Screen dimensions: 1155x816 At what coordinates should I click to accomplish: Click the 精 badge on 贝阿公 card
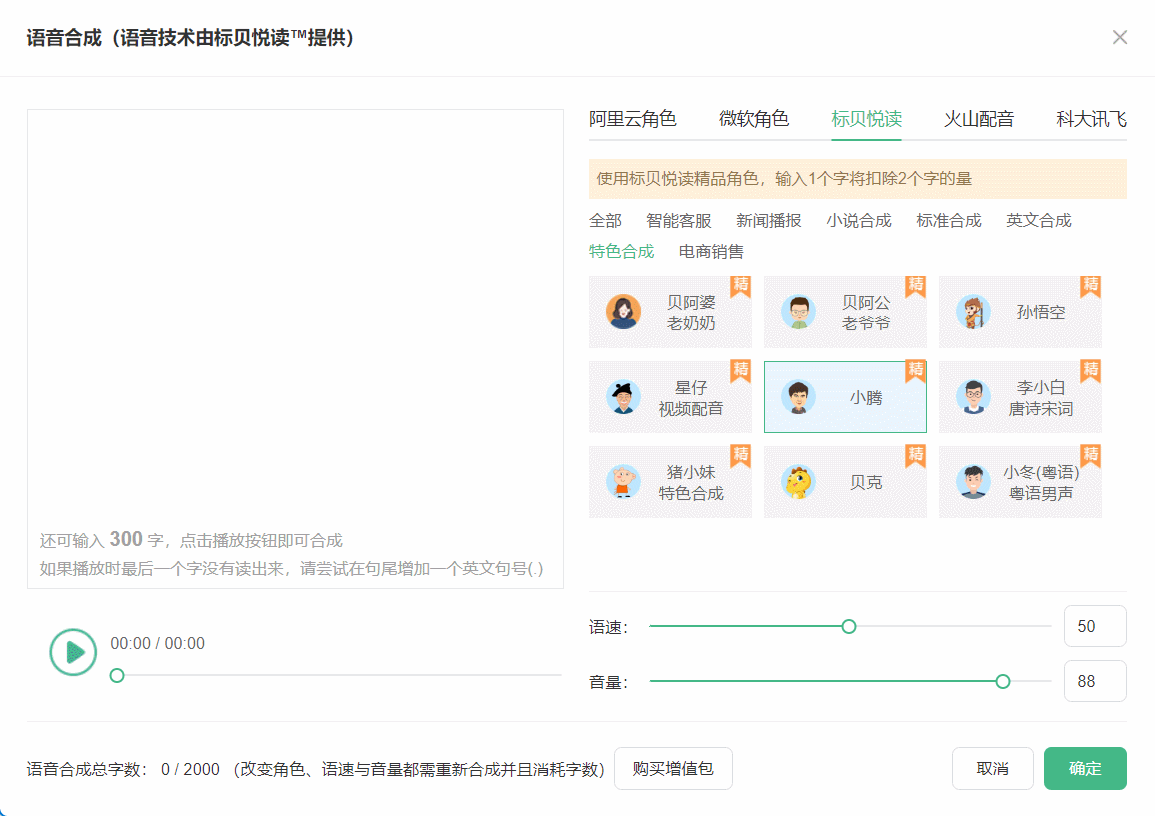pyautogui.click(x=916, y=286)
